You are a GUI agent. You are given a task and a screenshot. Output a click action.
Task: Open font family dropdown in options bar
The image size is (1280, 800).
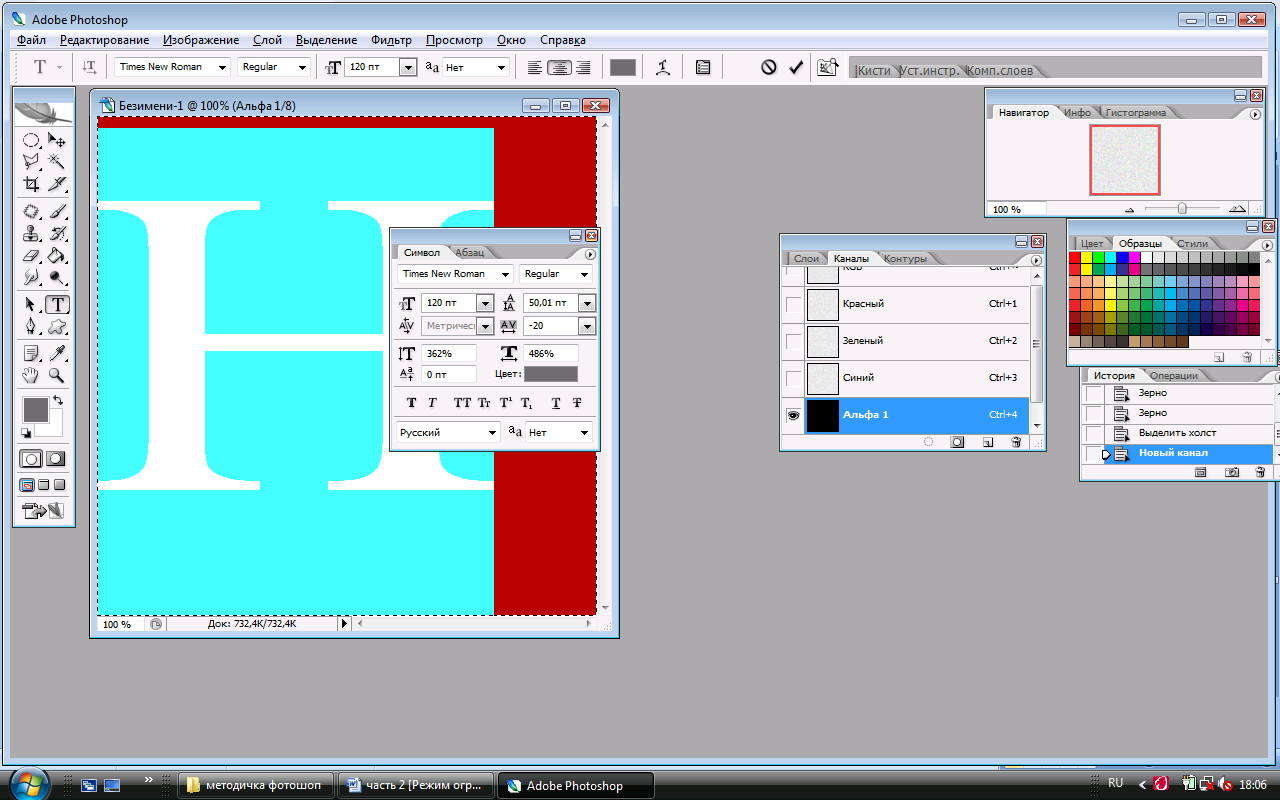pyautogui.click(x=221, y=67)
